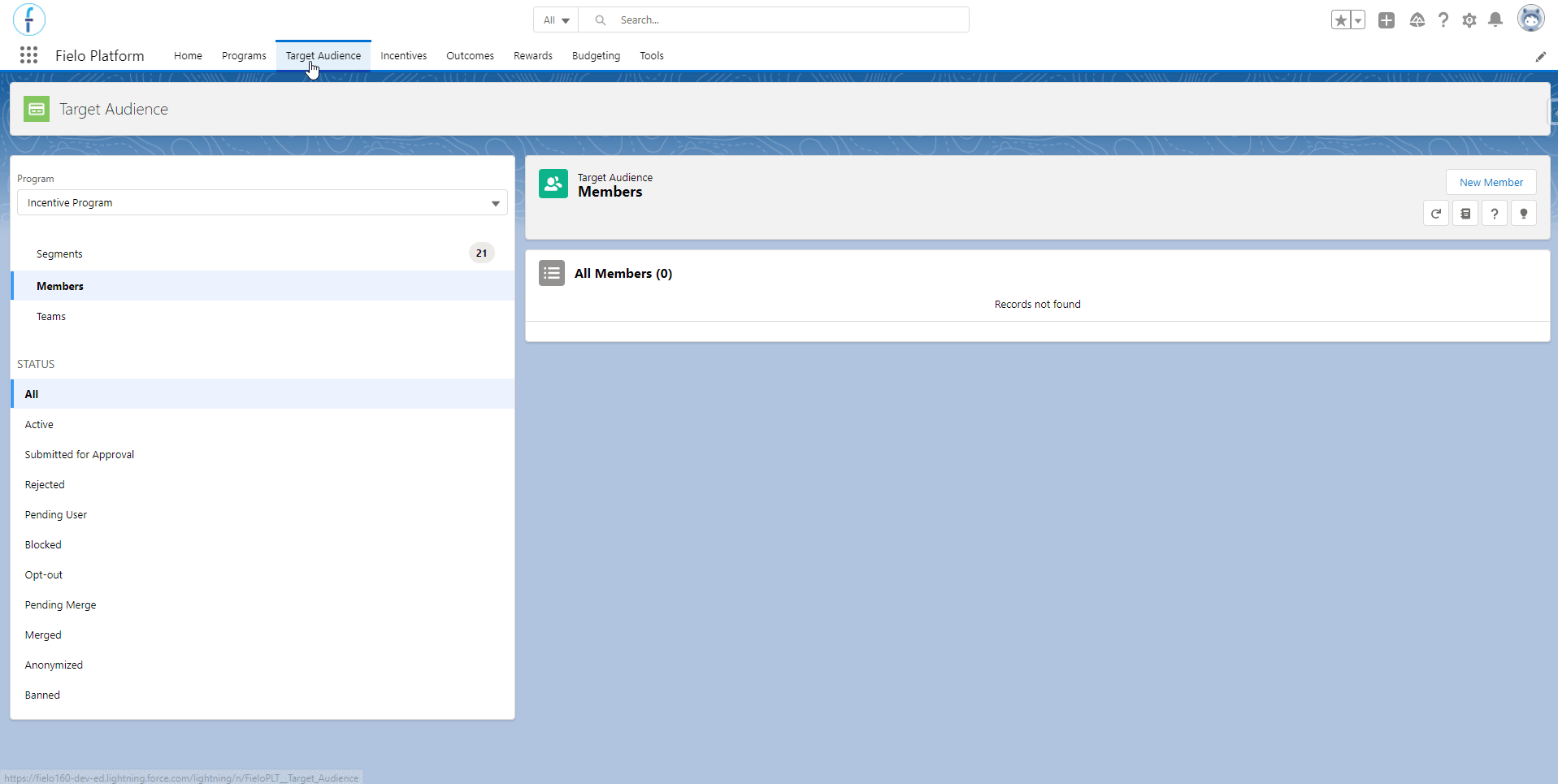Open the Programs tab
Viewport: 1558px width, 784px height.
pos(244,56)
